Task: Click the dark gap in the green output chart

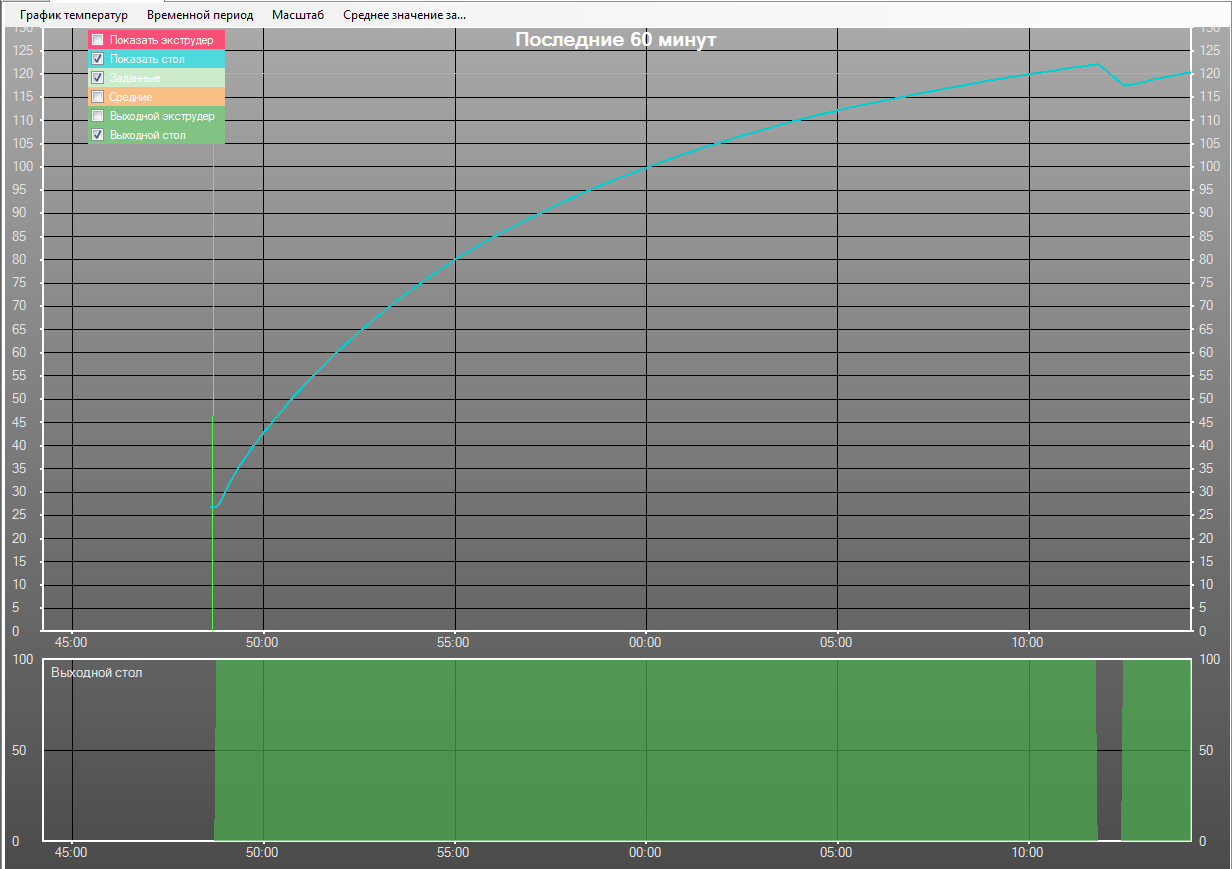Action: click(x=1109, y=750)
